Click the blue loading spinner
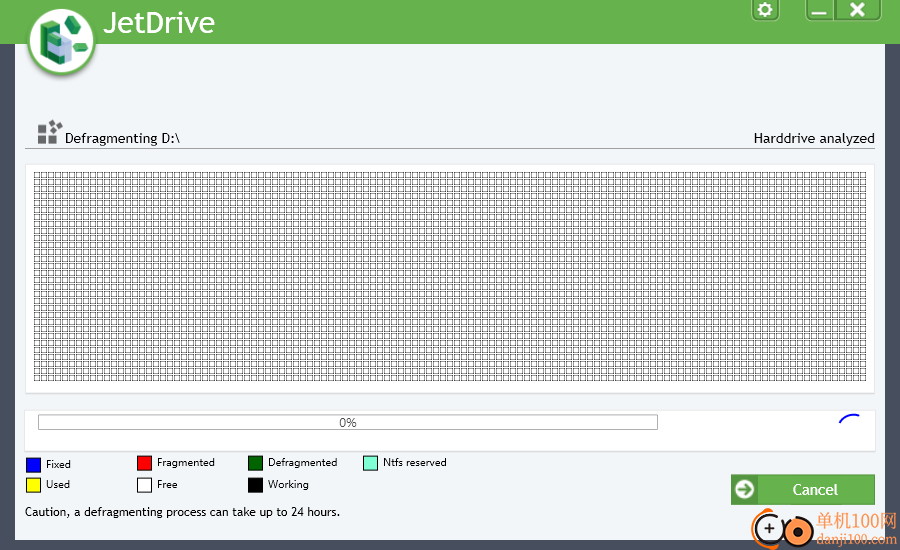 tap(849, 419)
